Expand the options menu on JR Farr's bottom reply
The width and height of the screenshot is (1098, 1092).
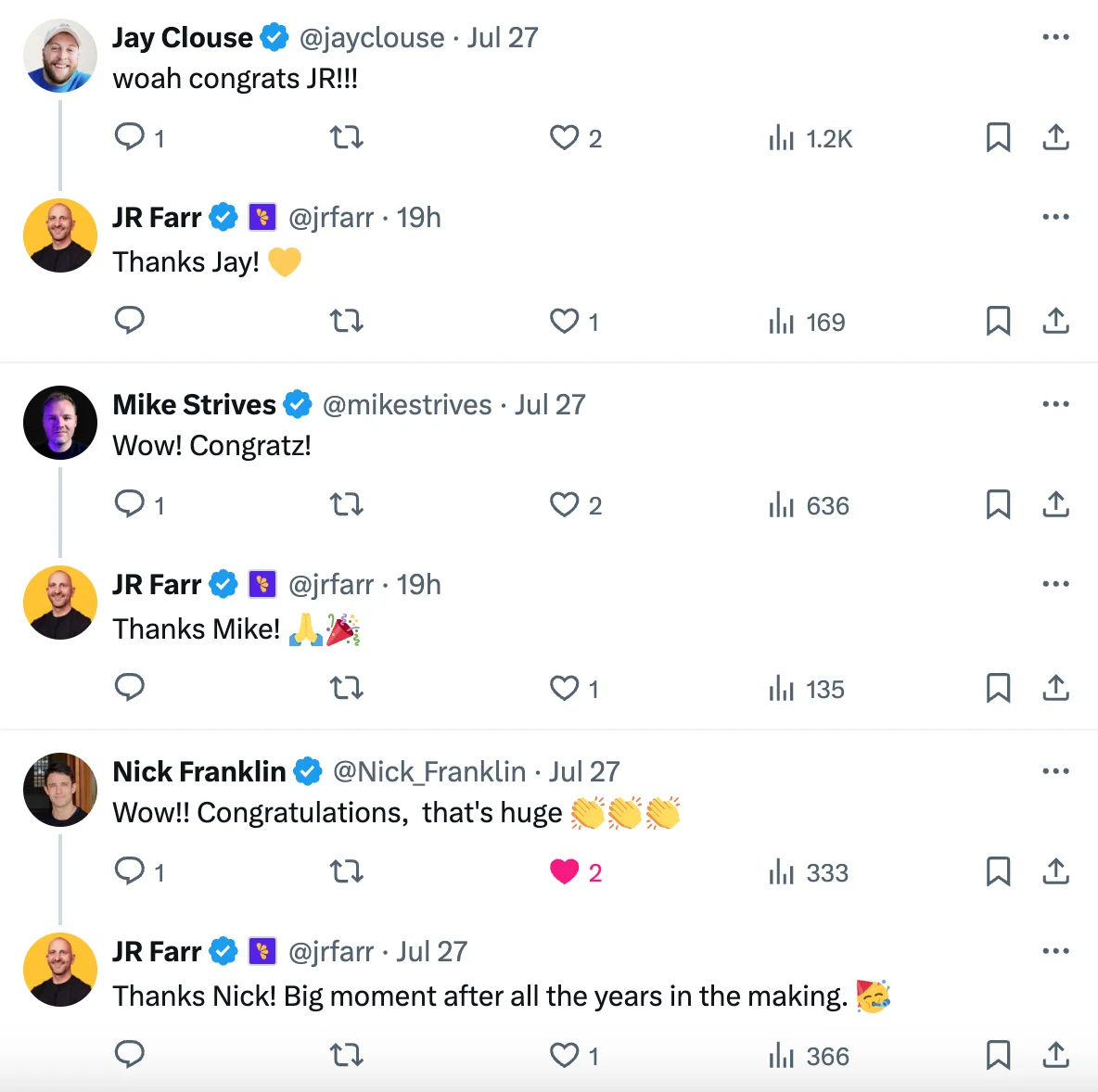[x=1055, y=950]
